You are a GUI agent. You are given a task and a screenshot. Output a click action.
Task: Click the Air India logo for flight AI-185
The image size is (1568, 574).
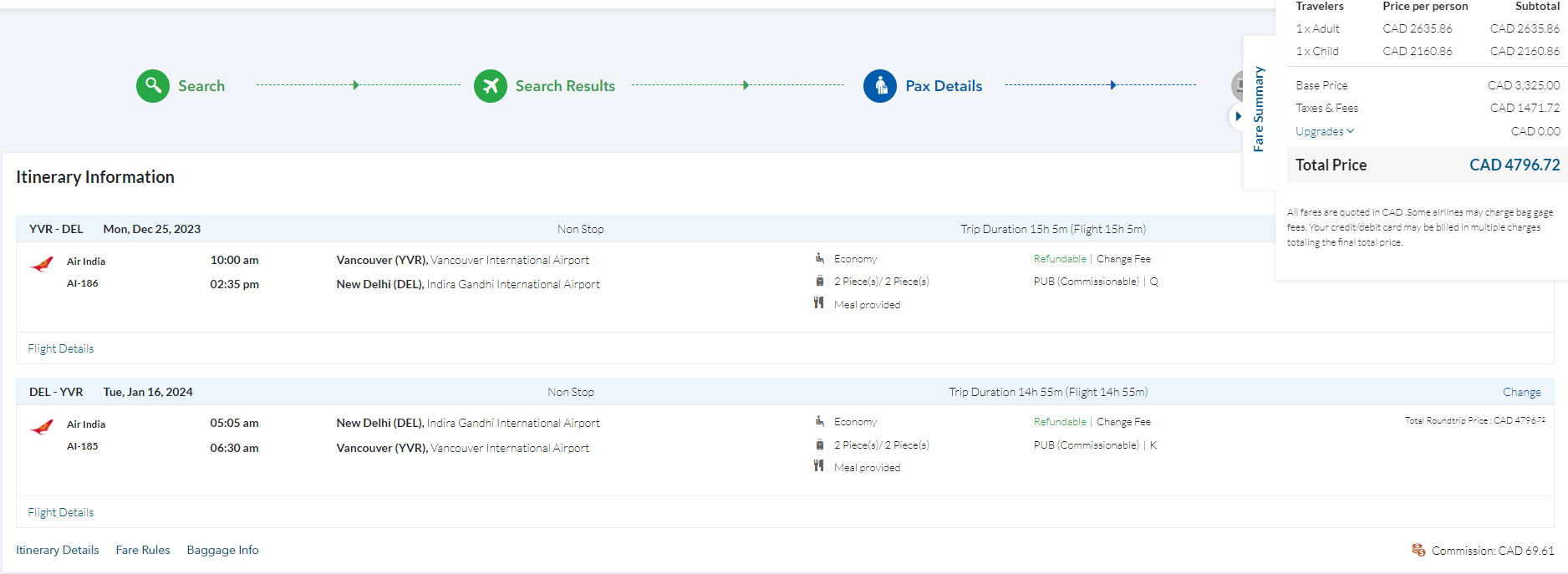pos(42,428)
